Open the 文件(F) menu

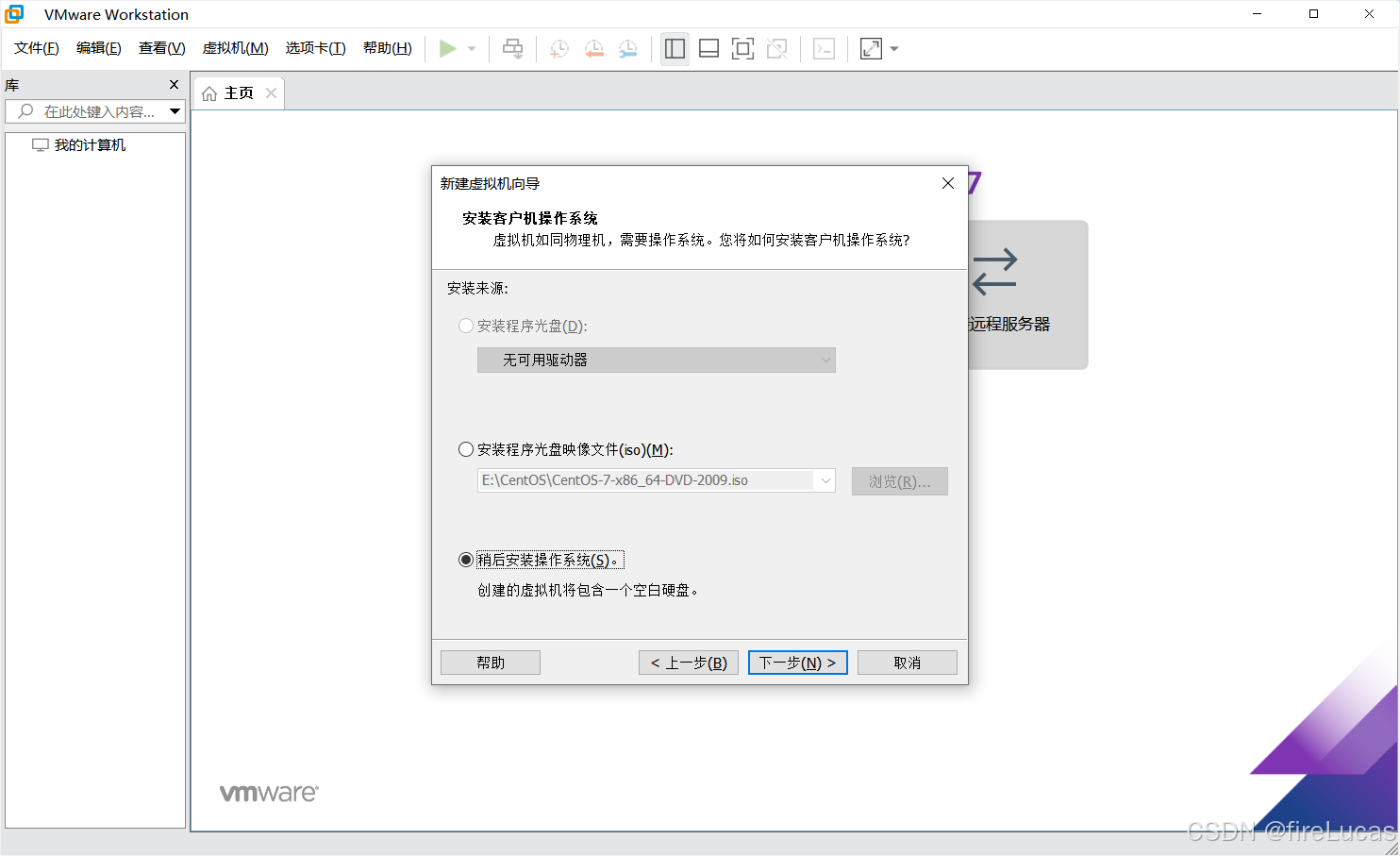(37, 48)
